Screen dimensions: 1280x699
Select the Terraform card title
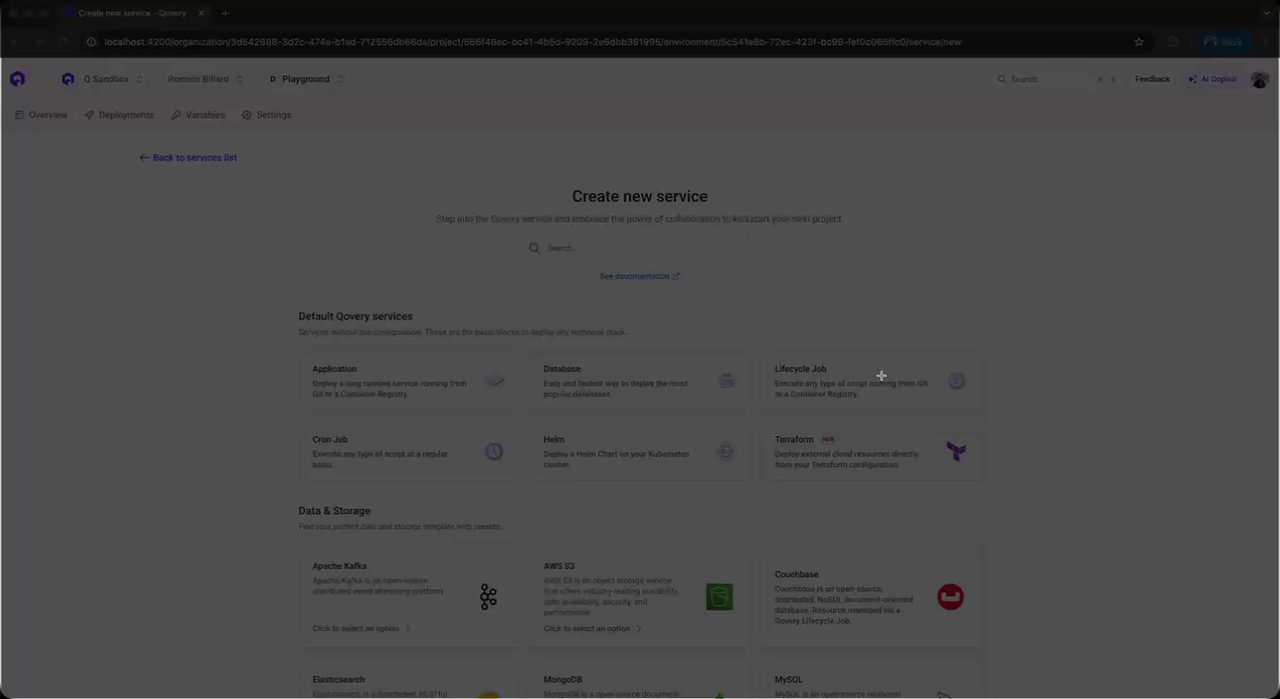click(x=794, y=440)
